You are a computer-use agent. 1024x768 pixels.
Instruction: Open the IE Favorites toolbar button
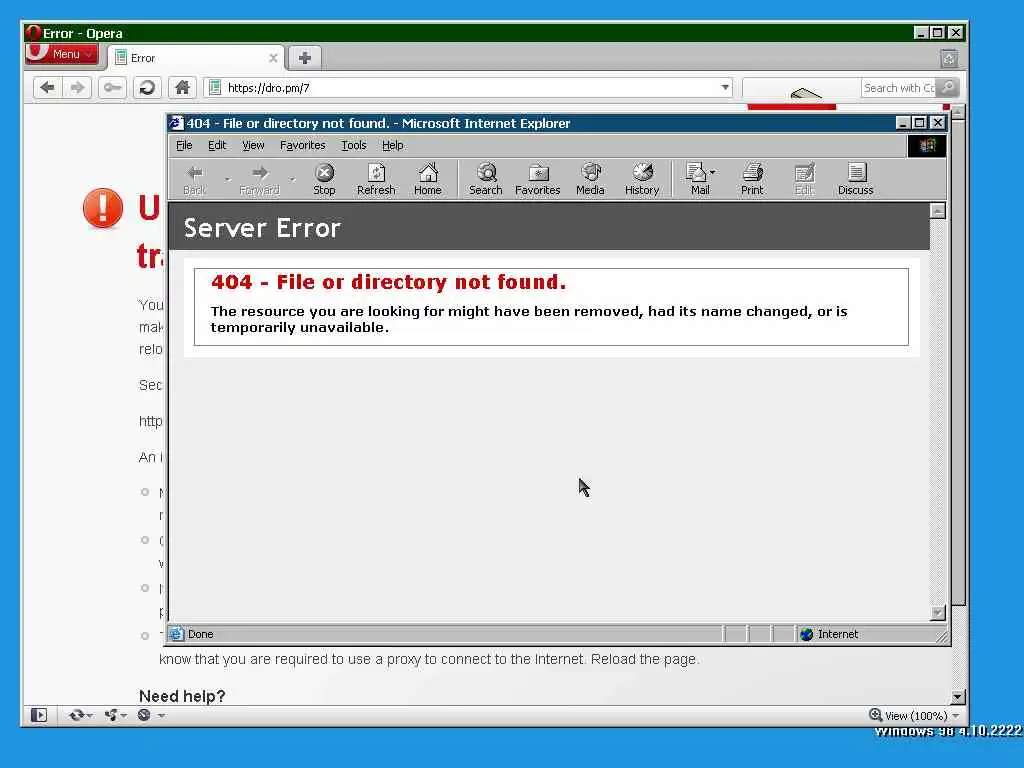[x=537, y=179]
